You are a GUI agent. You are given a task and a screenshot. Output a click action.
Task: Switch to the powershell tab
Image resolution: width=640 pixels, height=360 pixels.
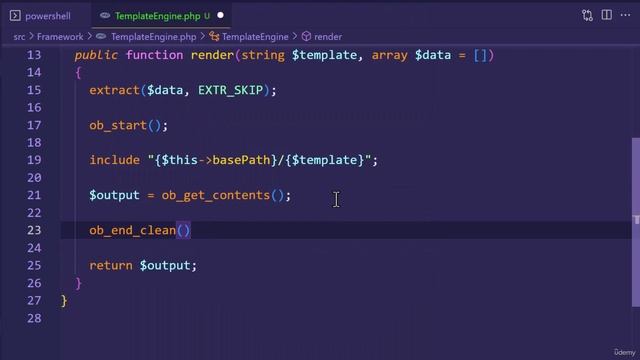coord(40,16)
